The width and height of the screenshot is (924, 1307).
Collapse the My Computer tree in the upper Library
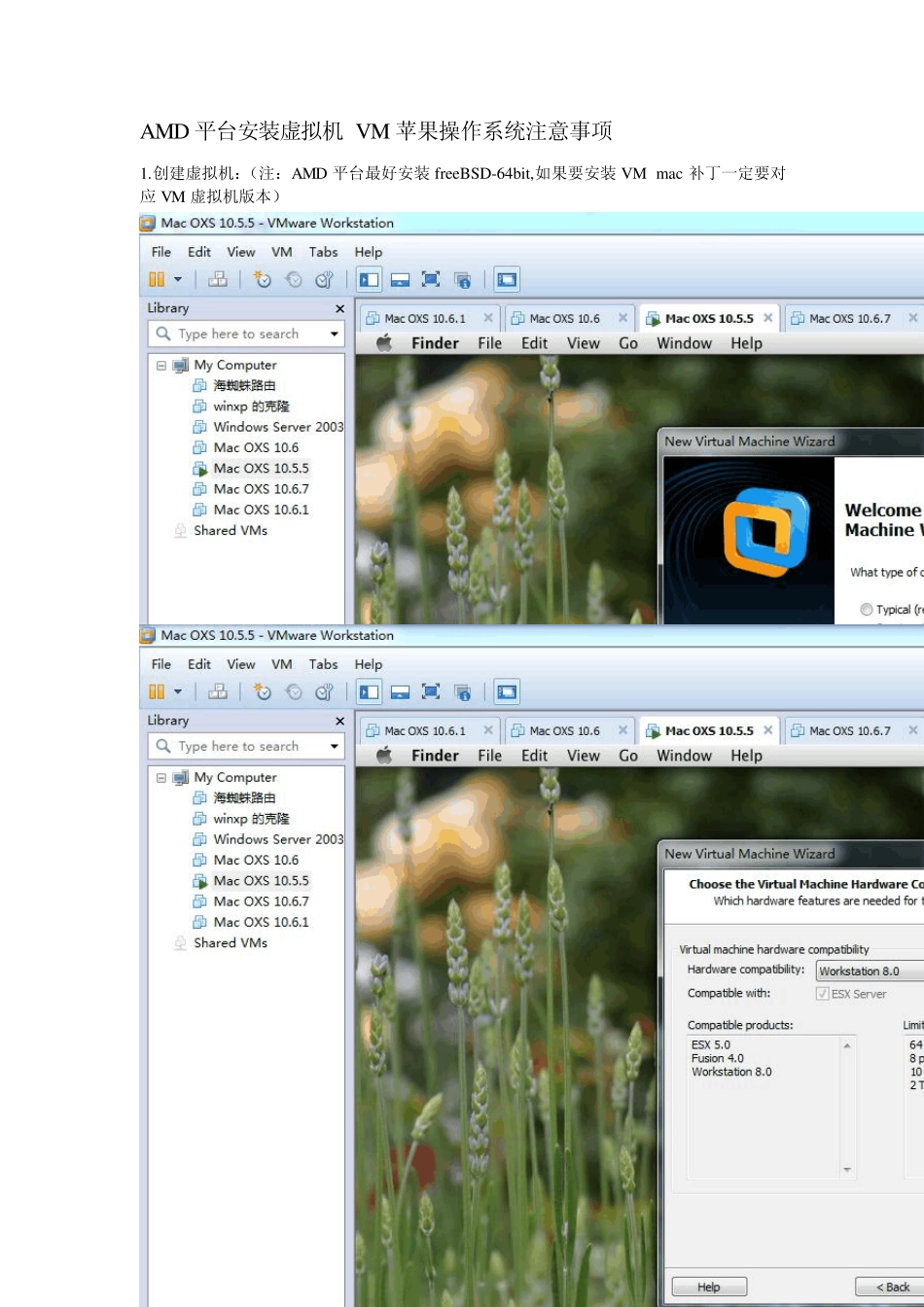(x=161, y=366)
